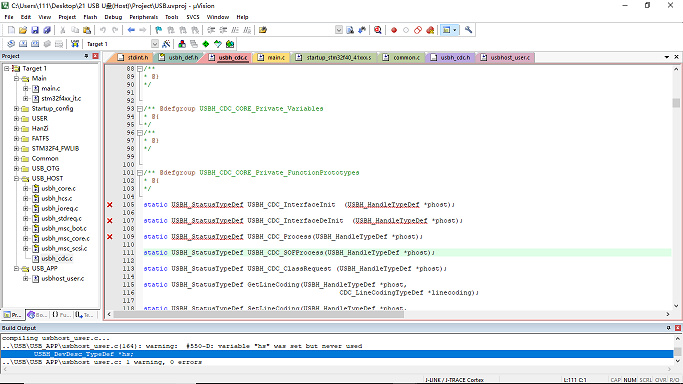Open the window layout dropdown arrow
The image size is (683, 384).
point(455,30)
